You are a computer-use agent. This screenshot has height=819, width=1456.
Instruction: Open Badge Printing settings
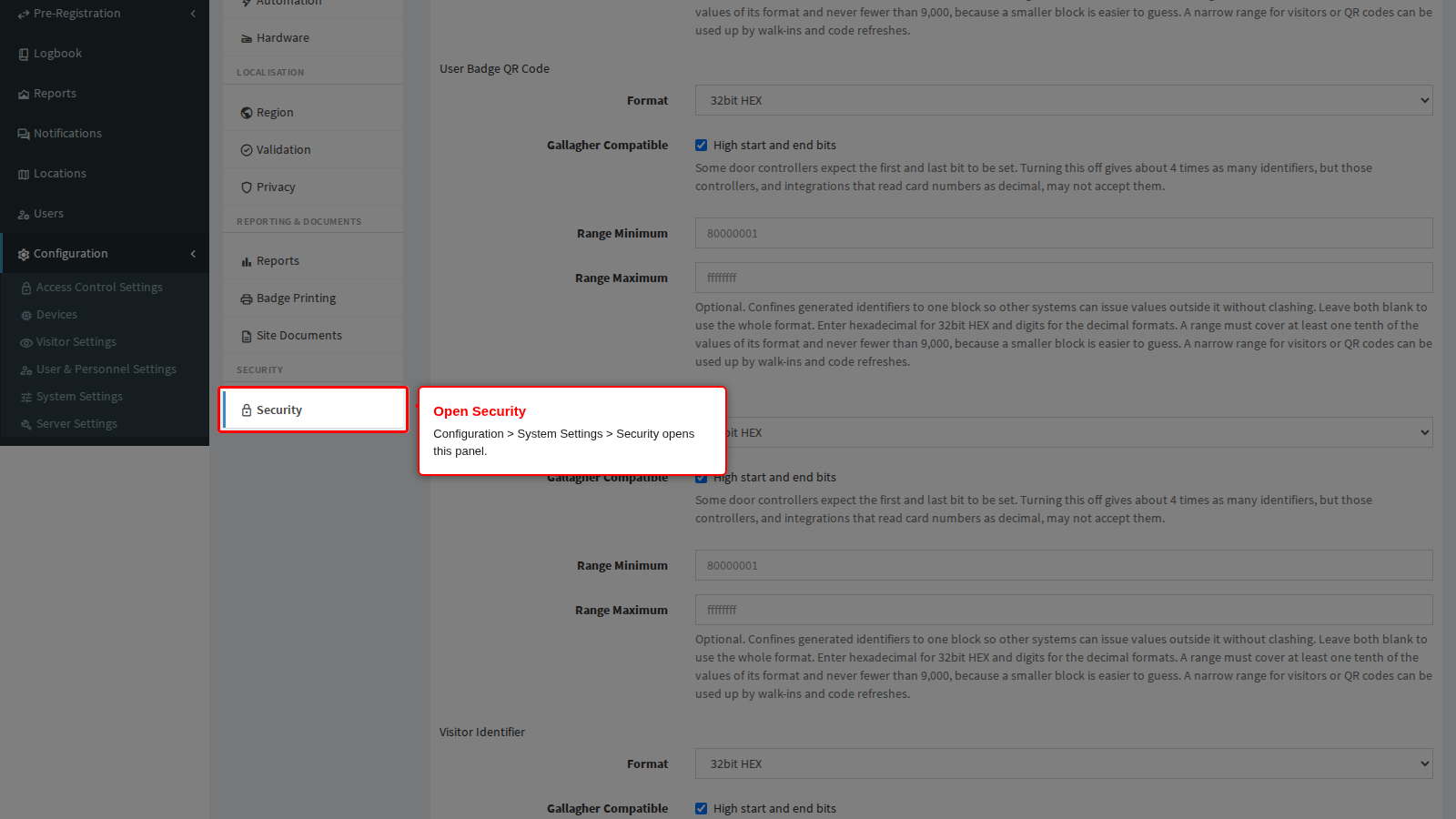tap(313, 298)
